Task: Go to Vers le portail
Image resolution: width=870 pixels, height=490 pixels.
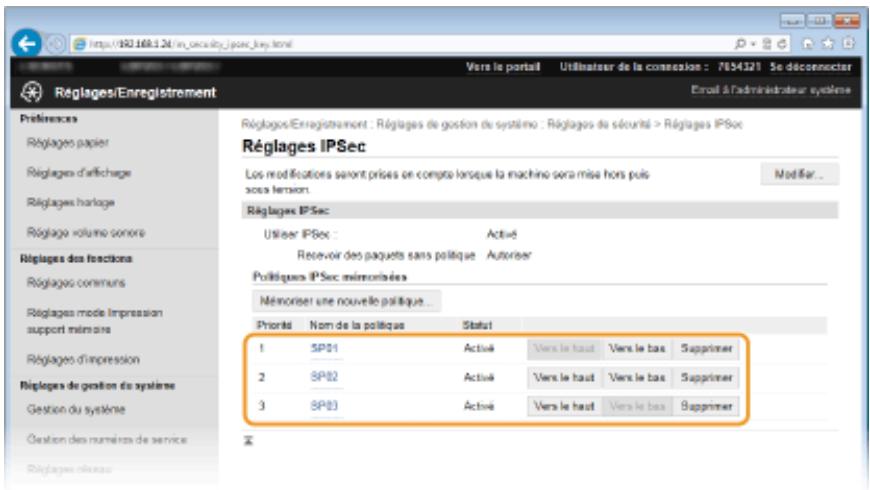Action: pos(503,67)
